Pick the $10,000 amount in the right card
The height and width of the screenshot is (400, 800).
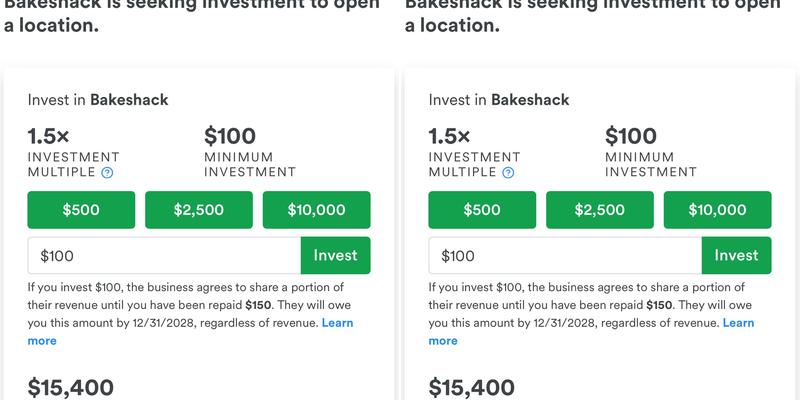(x=717, y=210)
